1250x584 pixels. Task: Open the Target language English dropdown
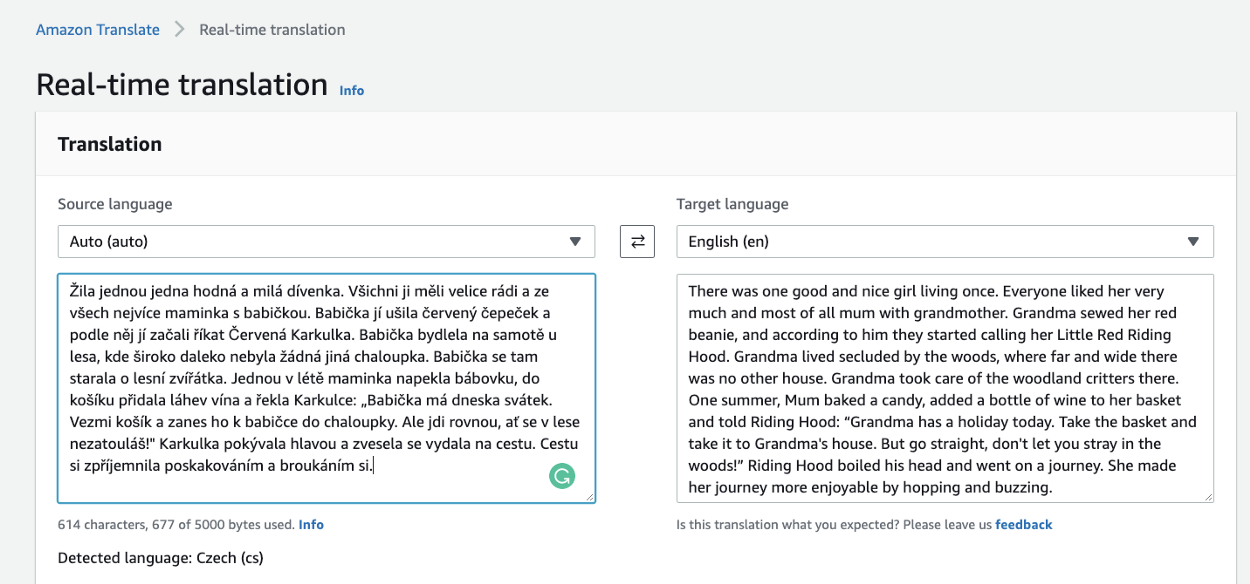945,241
